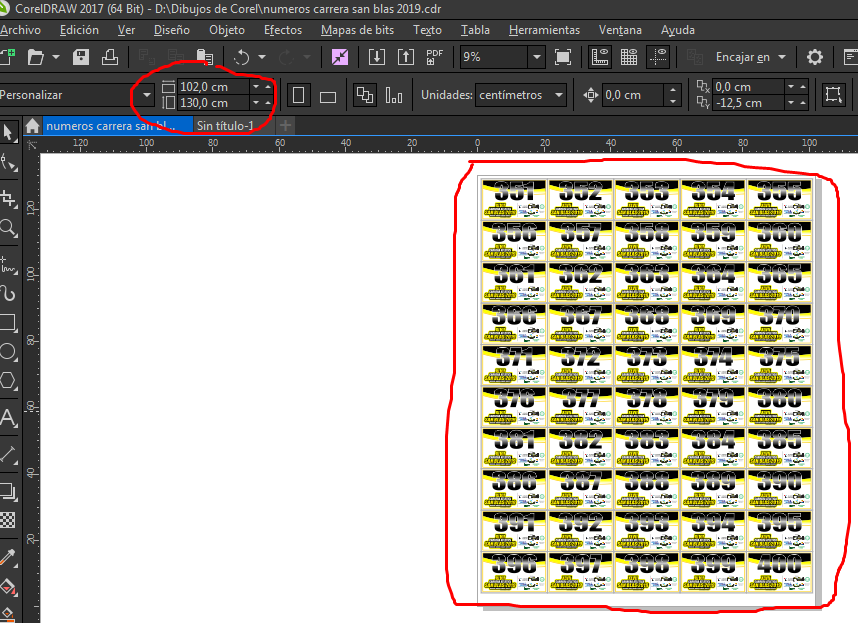Viewport: 858px width, 623px height.
Task: Open the Edición menu
Action: click(79, 30)
